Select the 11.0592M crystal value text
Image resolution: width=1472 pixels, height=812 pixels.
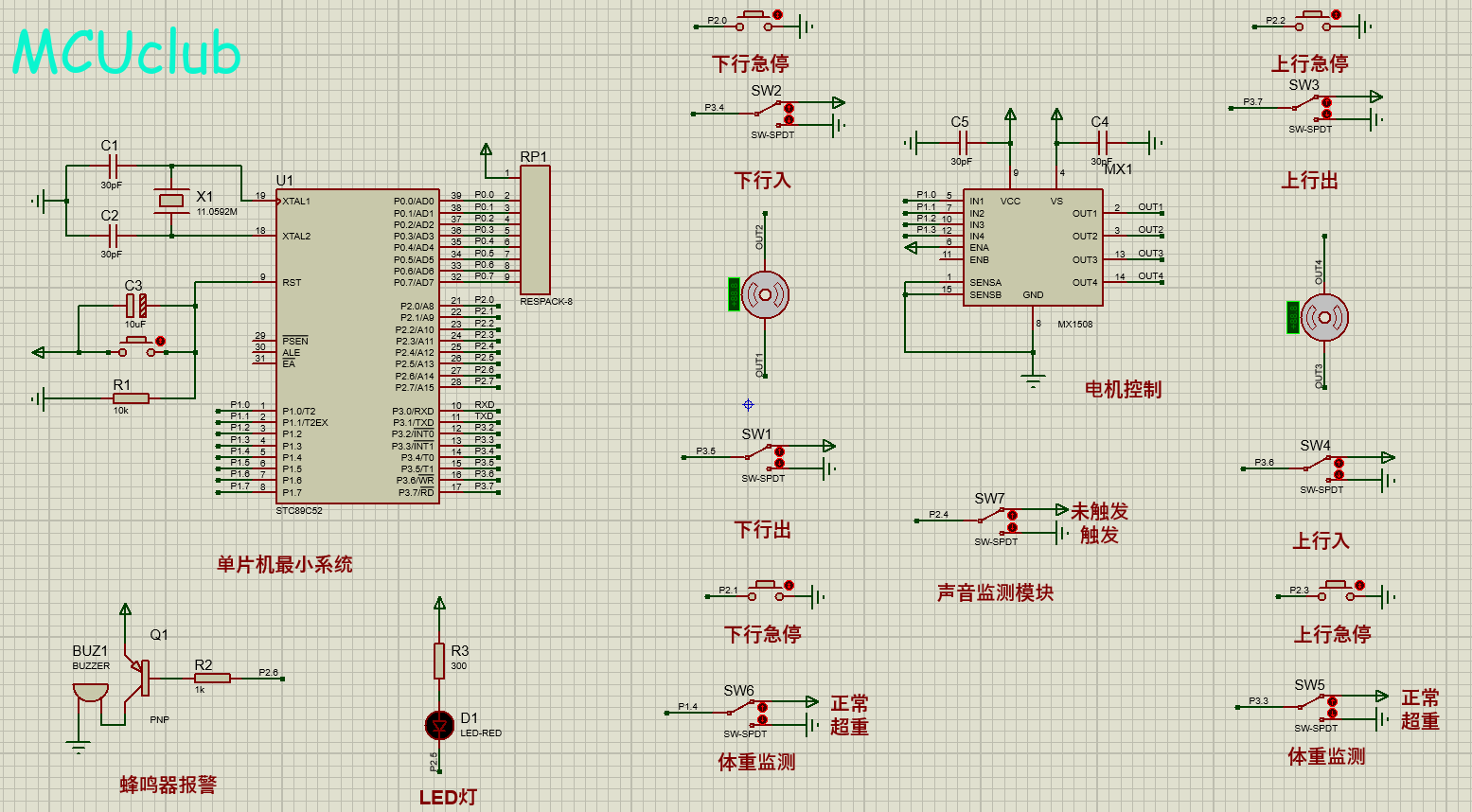point(217,212)
